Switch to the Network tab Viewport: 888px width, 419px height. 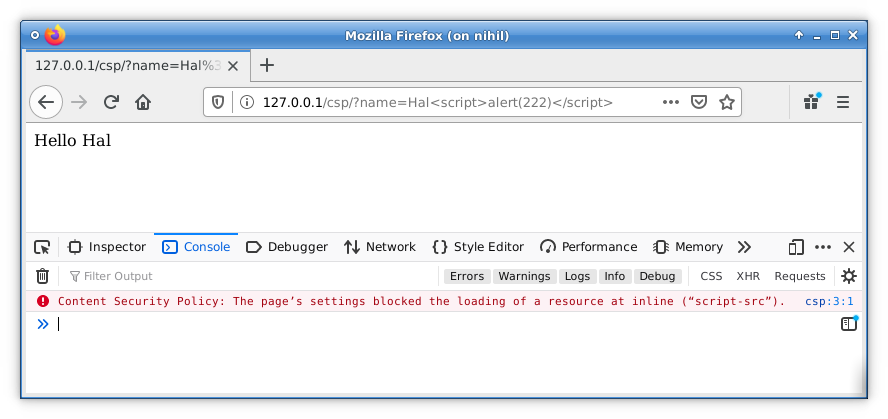379,247
